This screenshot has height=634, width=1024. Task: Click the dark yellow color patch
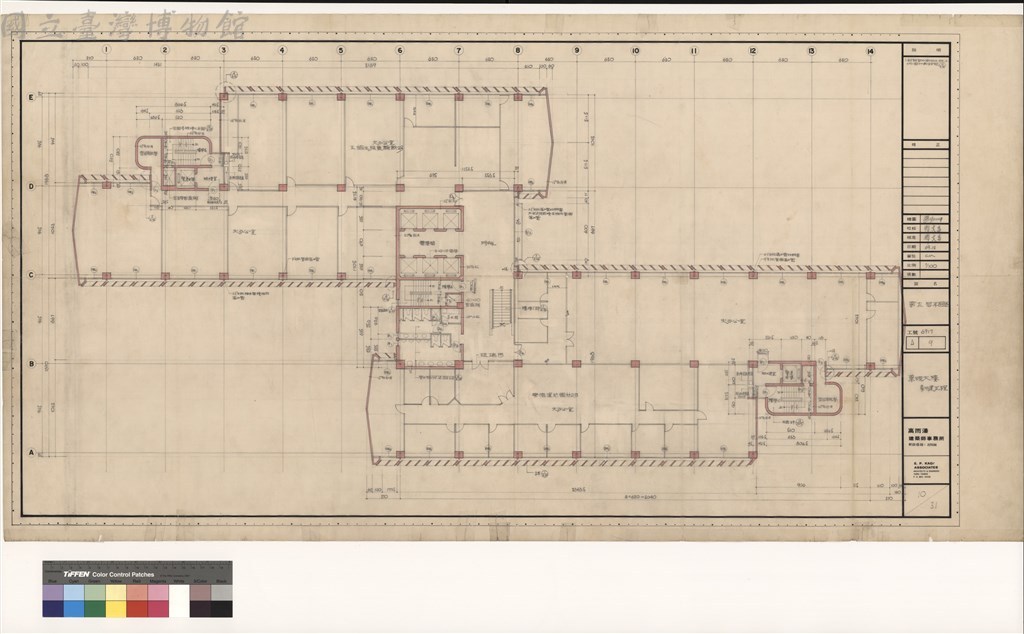click(x=116, y=609)
